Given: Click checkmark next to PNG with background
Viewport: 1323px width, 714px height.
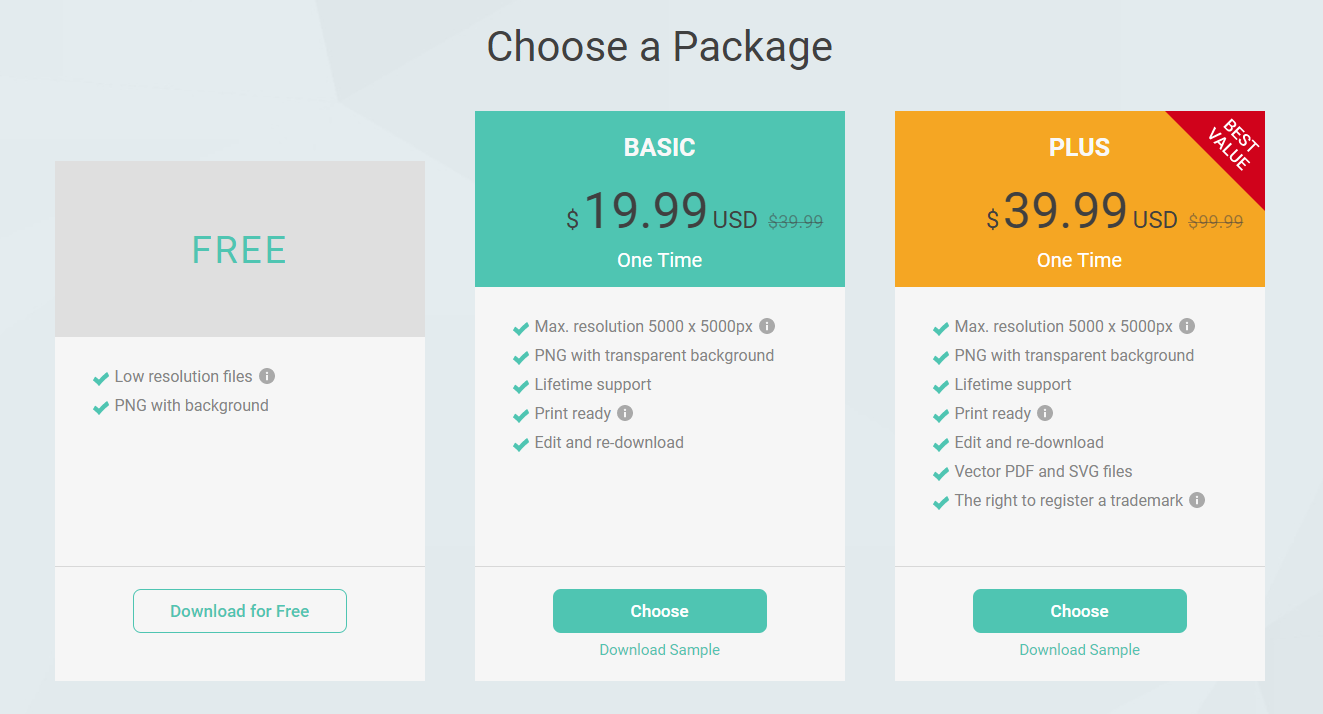Looking at the screenshot, I should tap(100, 407).
